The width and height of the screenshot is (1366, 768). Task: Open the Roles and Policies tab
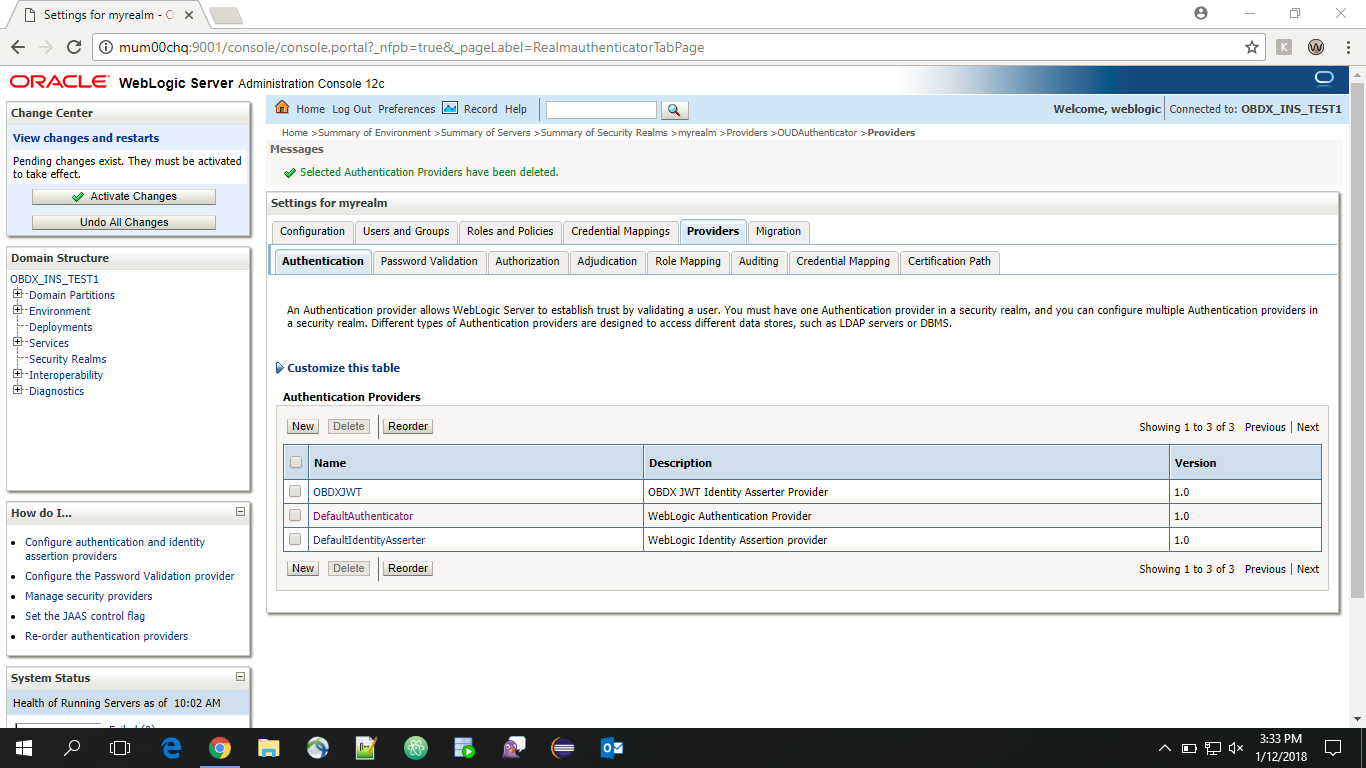(x=510, y=231)
